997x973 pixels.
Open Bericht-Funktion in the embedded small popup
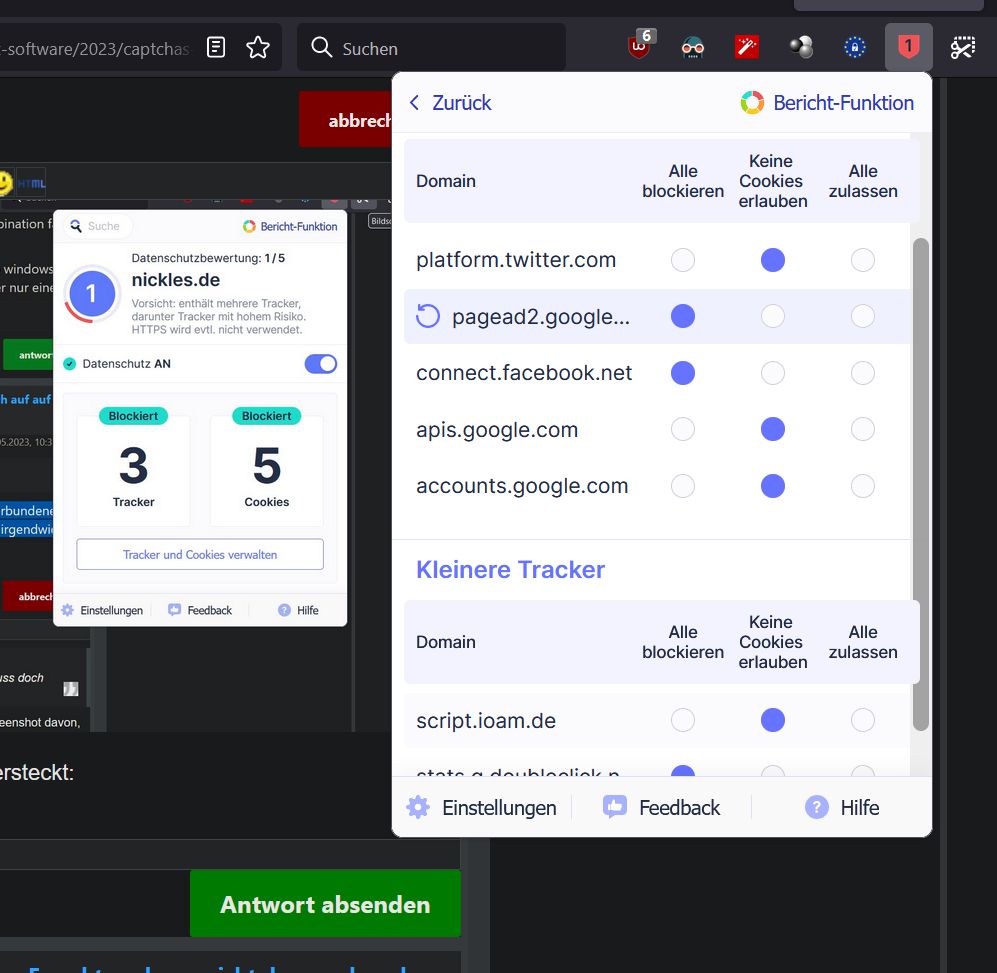(290, 226)
